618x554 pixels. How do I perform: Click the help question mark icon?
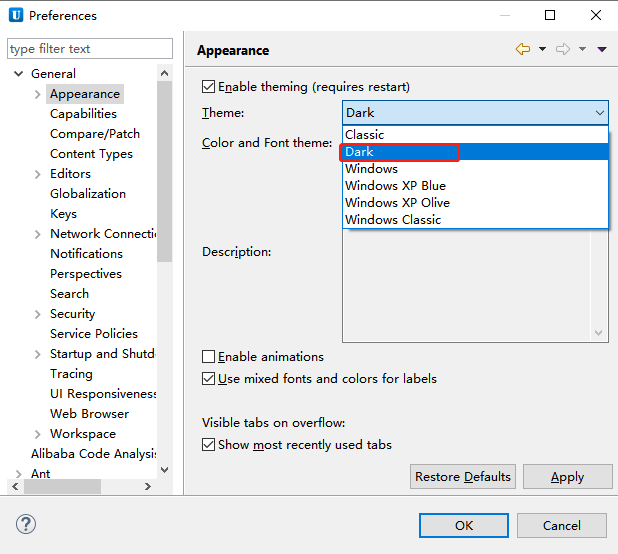26,524
